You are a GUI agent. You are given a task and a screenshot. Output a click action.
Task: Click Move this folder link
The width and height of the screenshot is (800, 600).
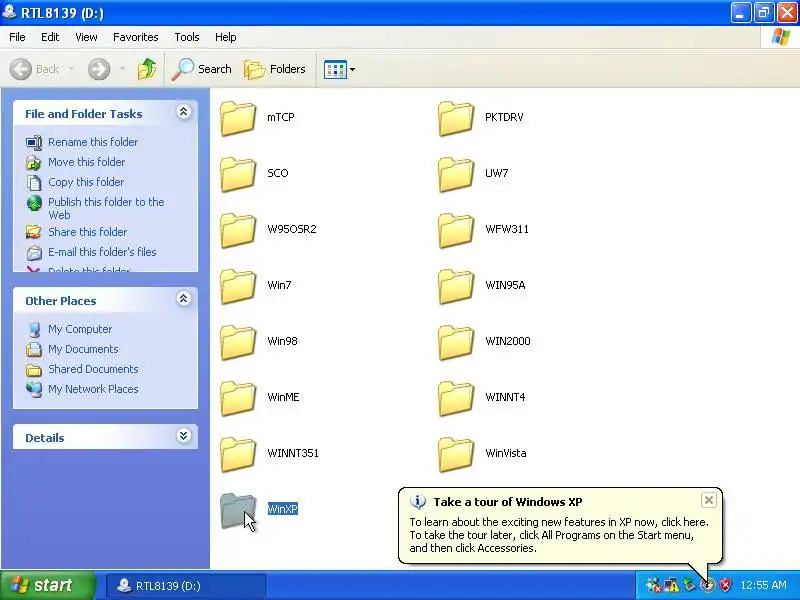click(87, 162)
